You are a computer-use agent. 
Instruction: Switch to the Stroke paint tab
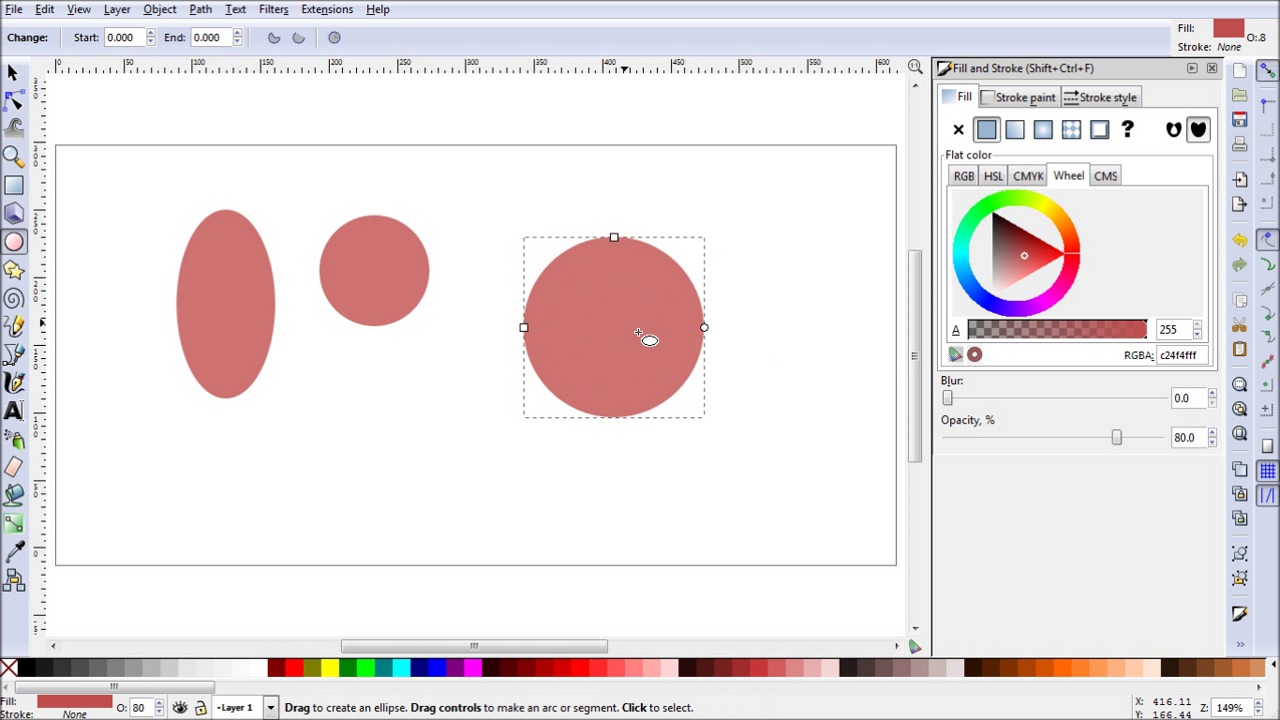point(1018,97)
